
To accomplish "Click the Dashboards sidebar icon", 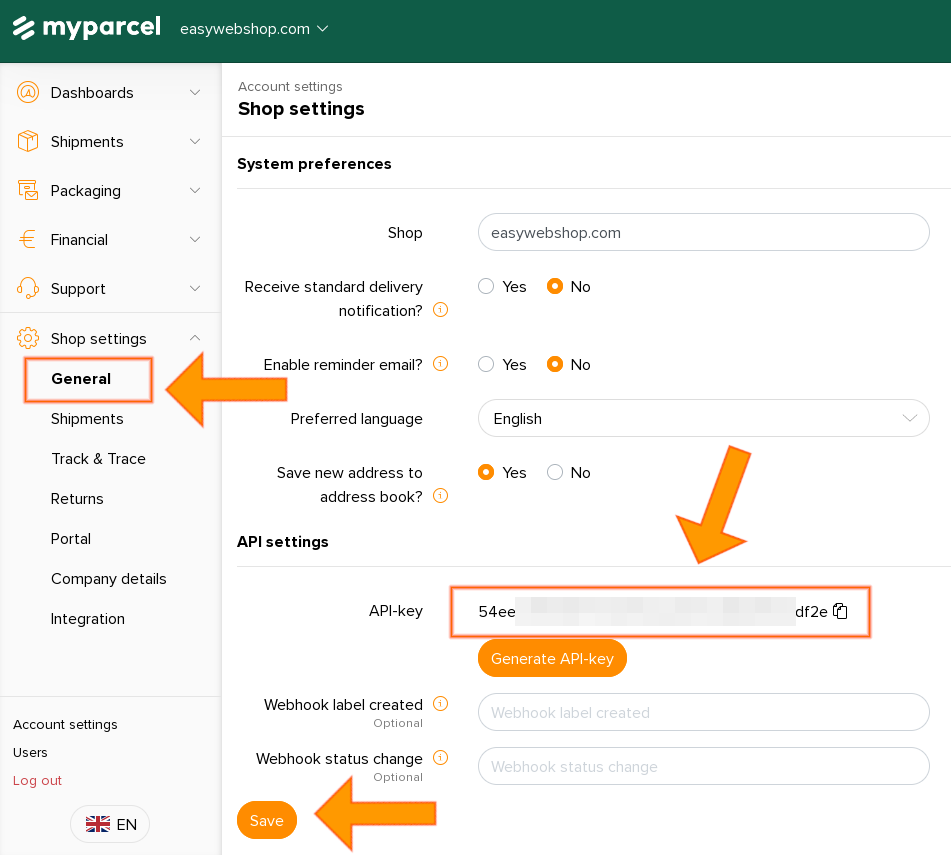I will tap(28, 92).
